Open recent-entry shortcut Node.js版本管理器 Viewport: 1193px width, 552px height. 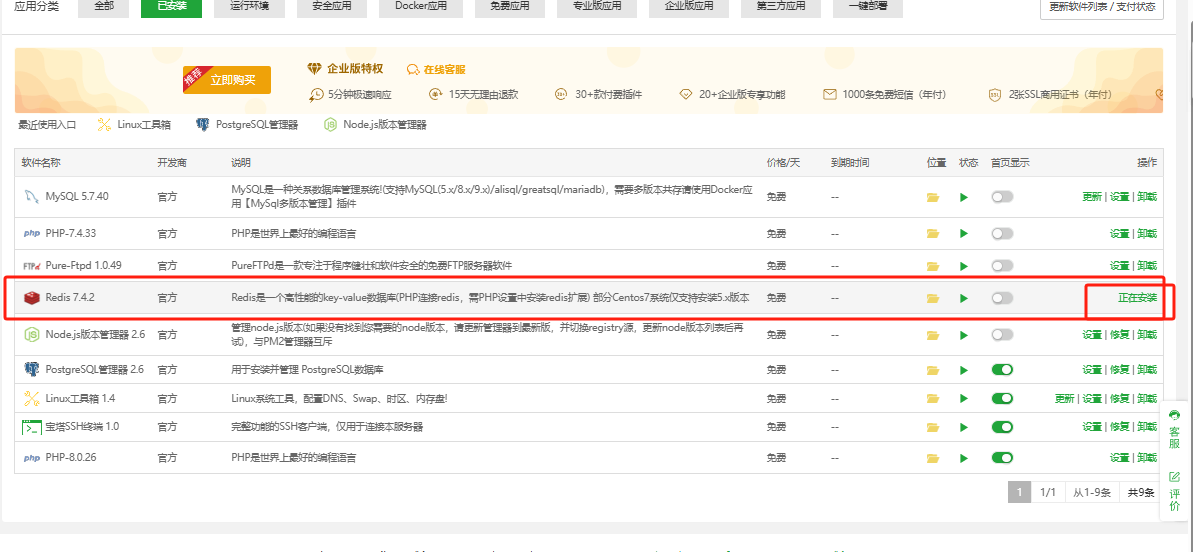pos(374,125)
